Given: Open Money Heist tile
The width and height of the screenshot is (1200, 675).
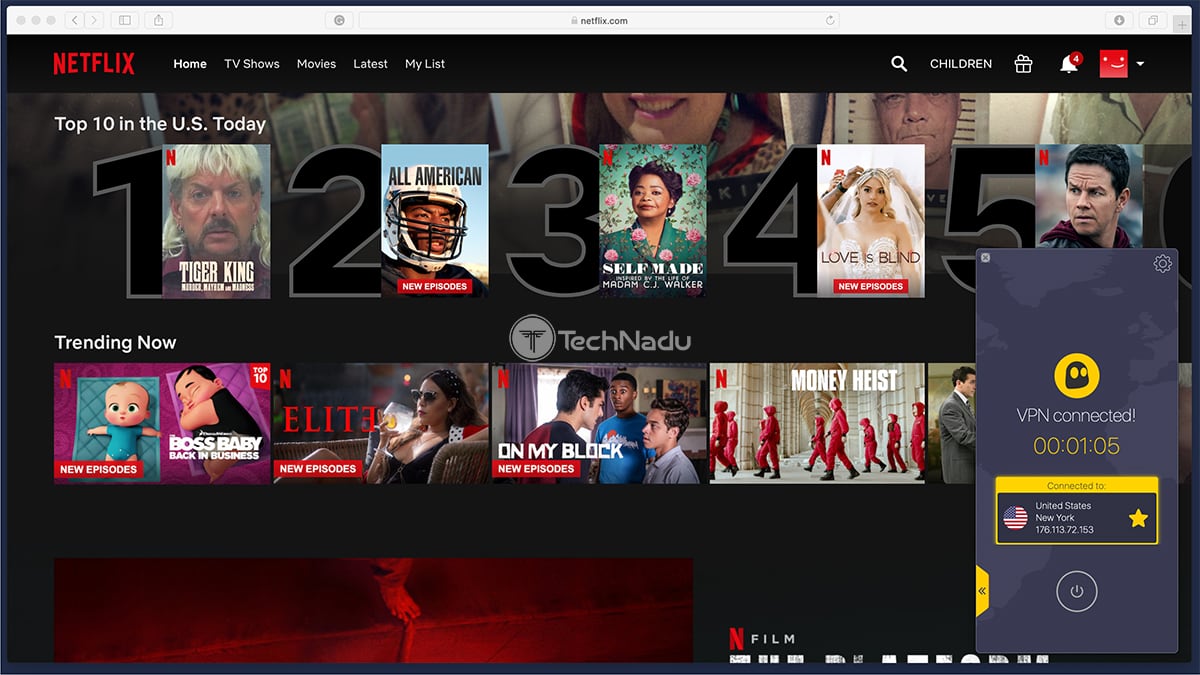Looking at the screenshot, I should pyautogui.click(x=818, y=423).
